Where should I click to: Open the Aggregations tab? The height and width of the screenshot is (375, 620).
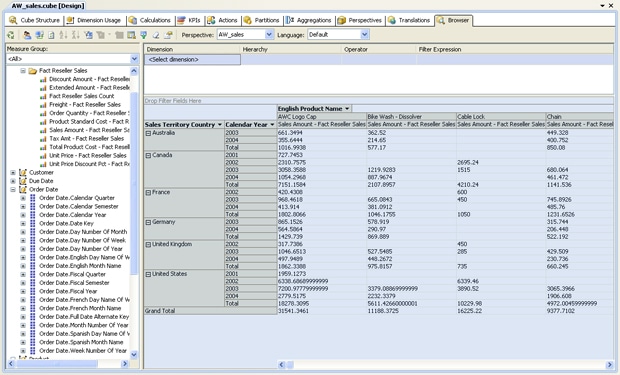coord(309,20)
